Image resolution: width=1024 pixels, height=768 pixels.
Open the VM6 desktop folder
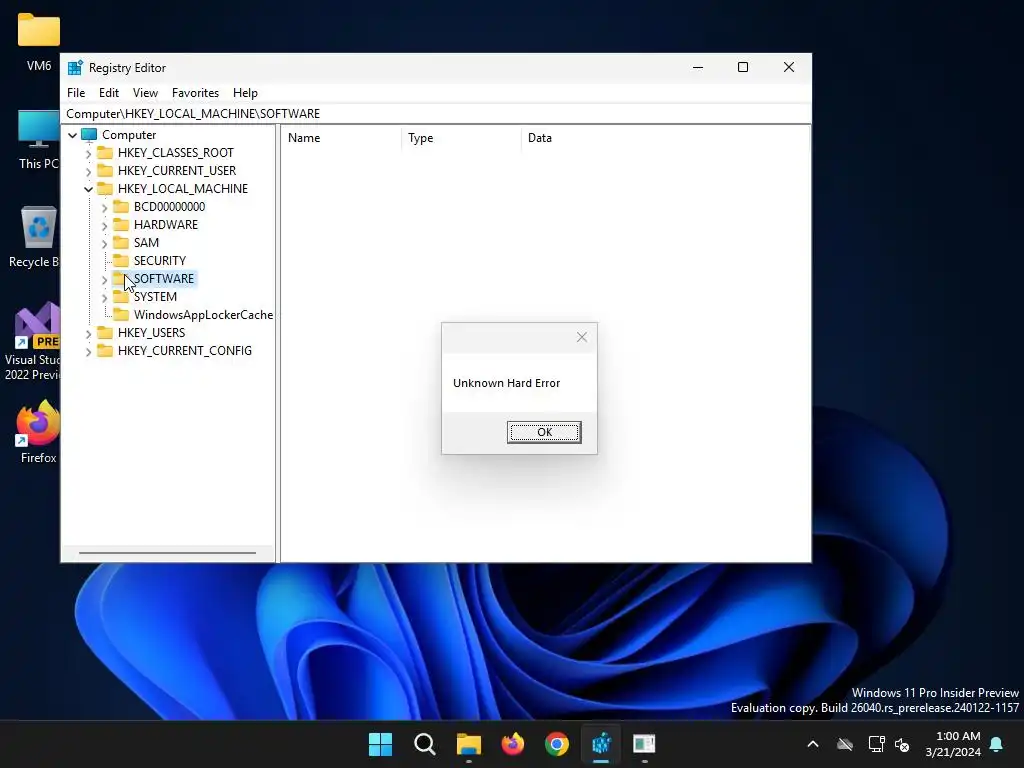(x=39, y=42)
